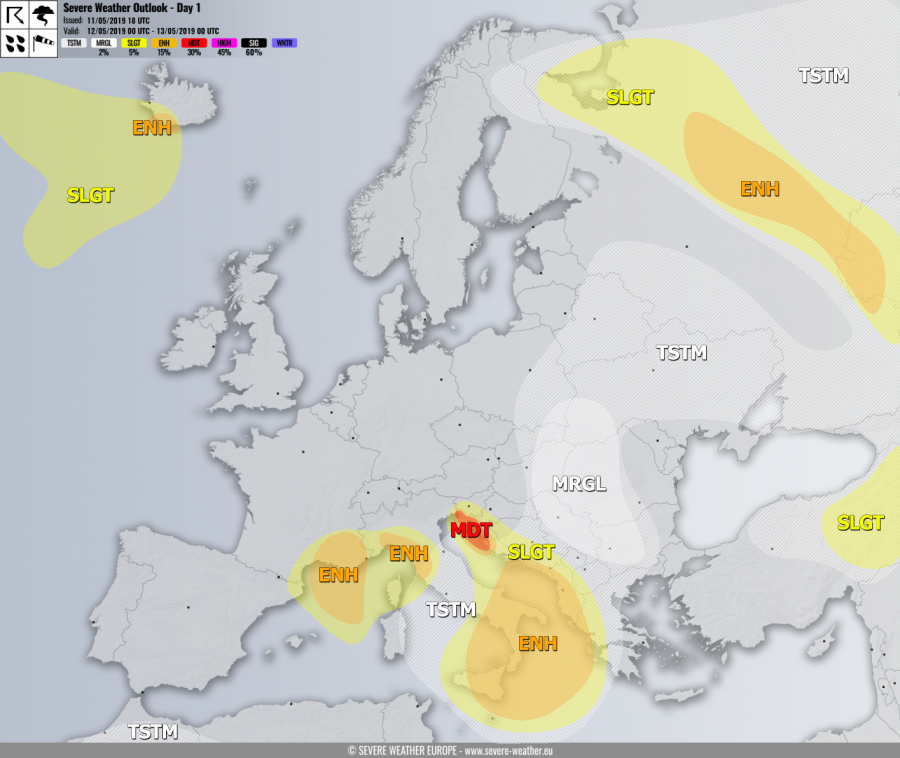Click the red MDT label over the Adriatic
The height and width of the screenshot is (758, 900).
(x=470, y=529)
